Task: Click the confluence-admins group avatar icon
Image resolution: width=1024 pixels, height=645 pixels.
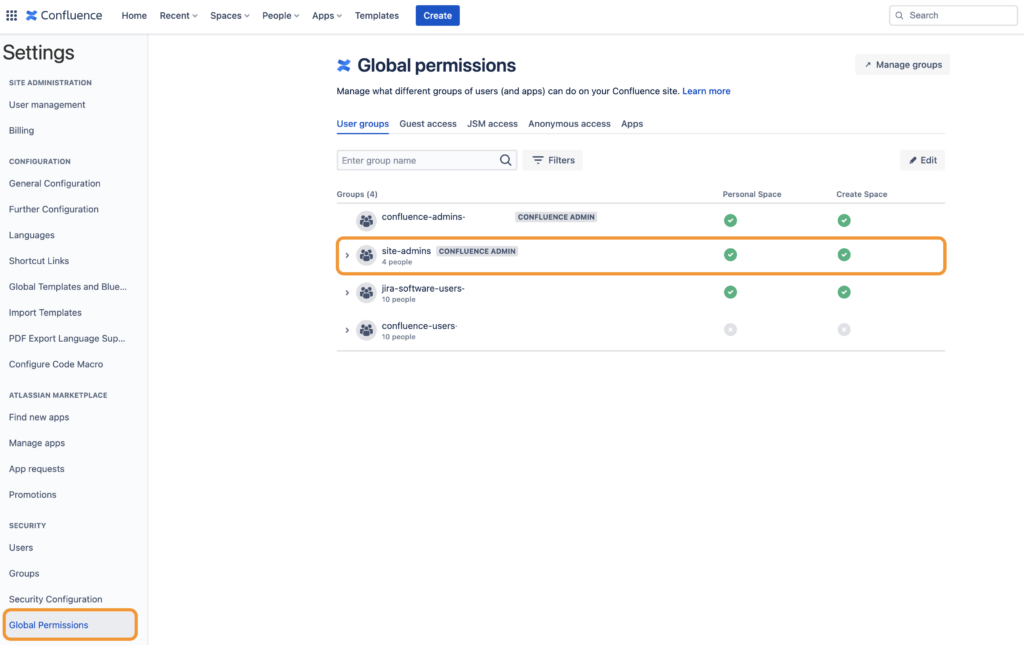Action: [366, 221]
